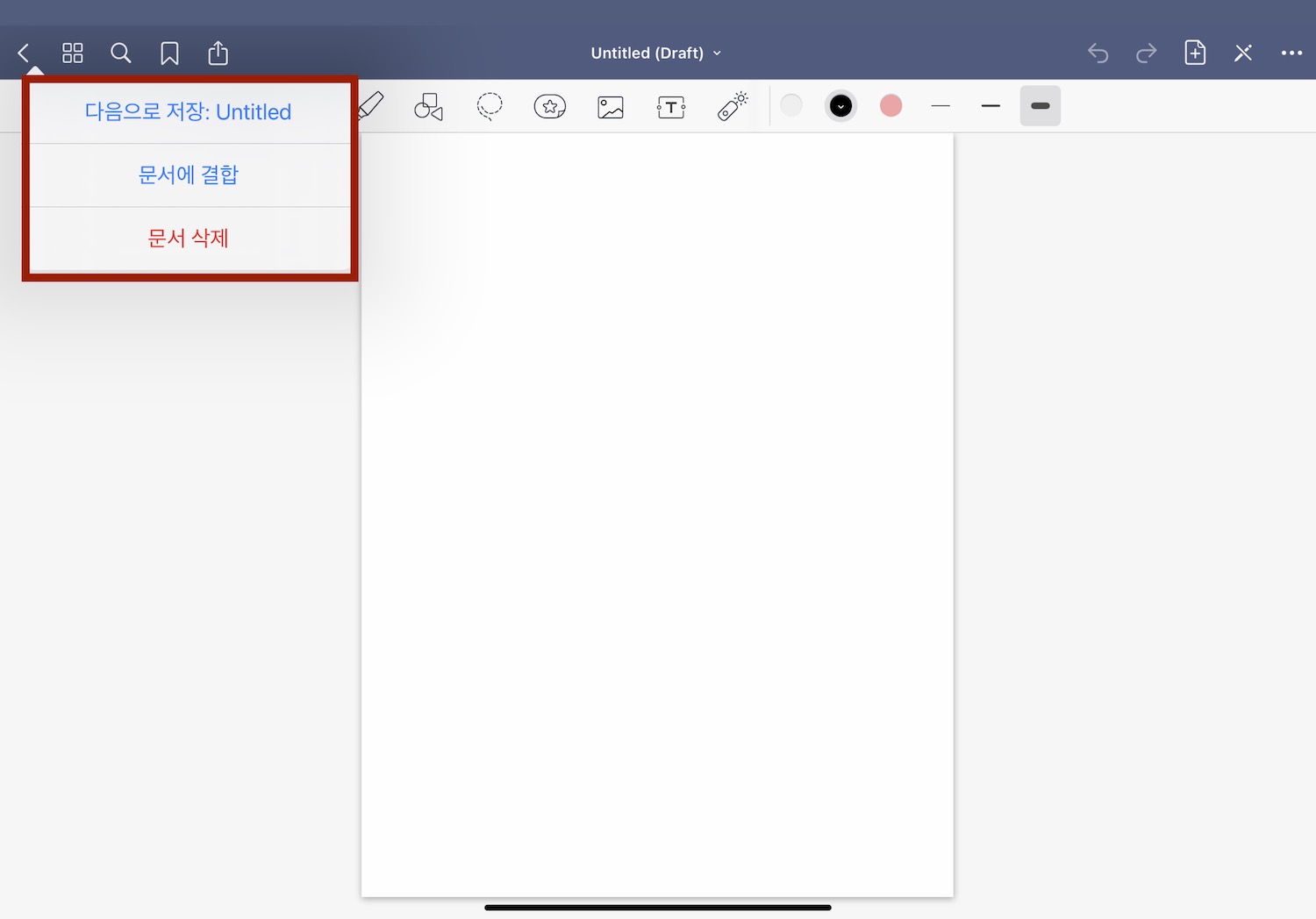Viewport: 1316px width, 919px height.
Task: Open the page thumbnails view
Action: tap(73, 53)
